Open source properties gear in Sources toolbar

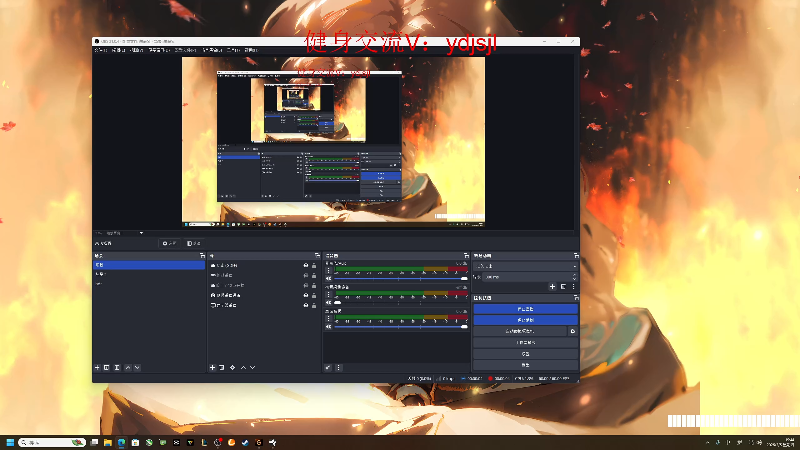click(233, 367)
